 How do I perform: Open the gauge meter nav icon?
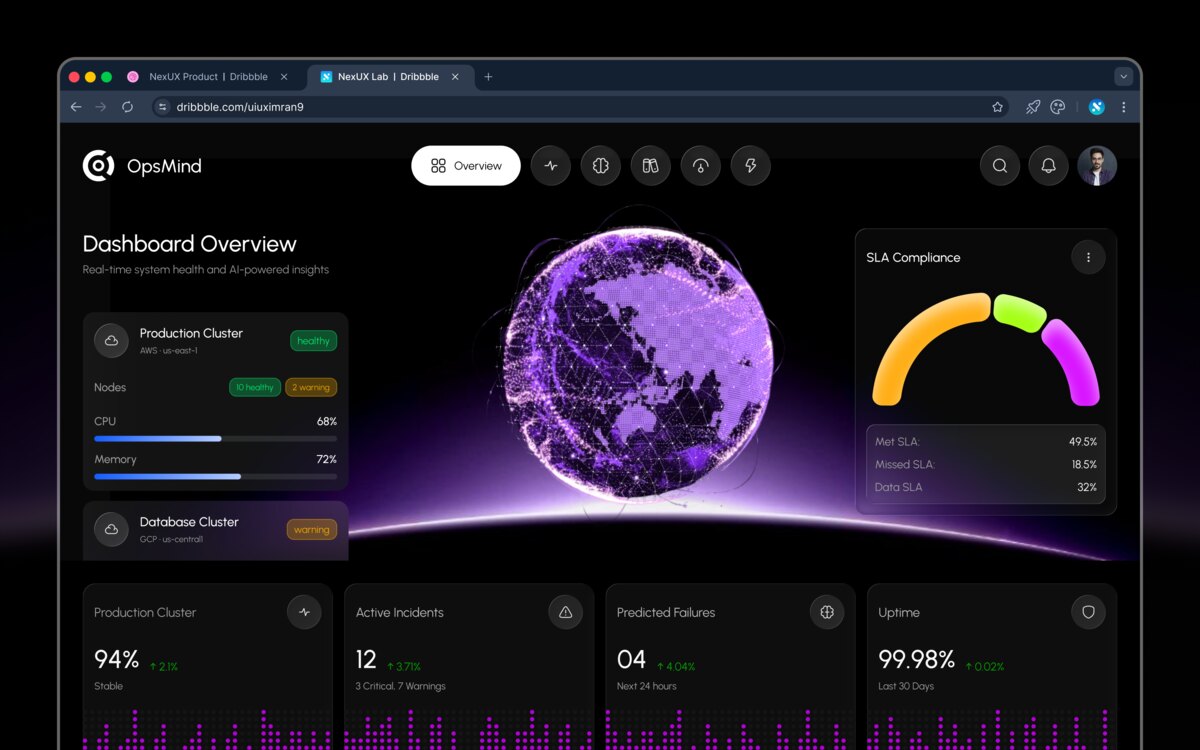[701, 166]
